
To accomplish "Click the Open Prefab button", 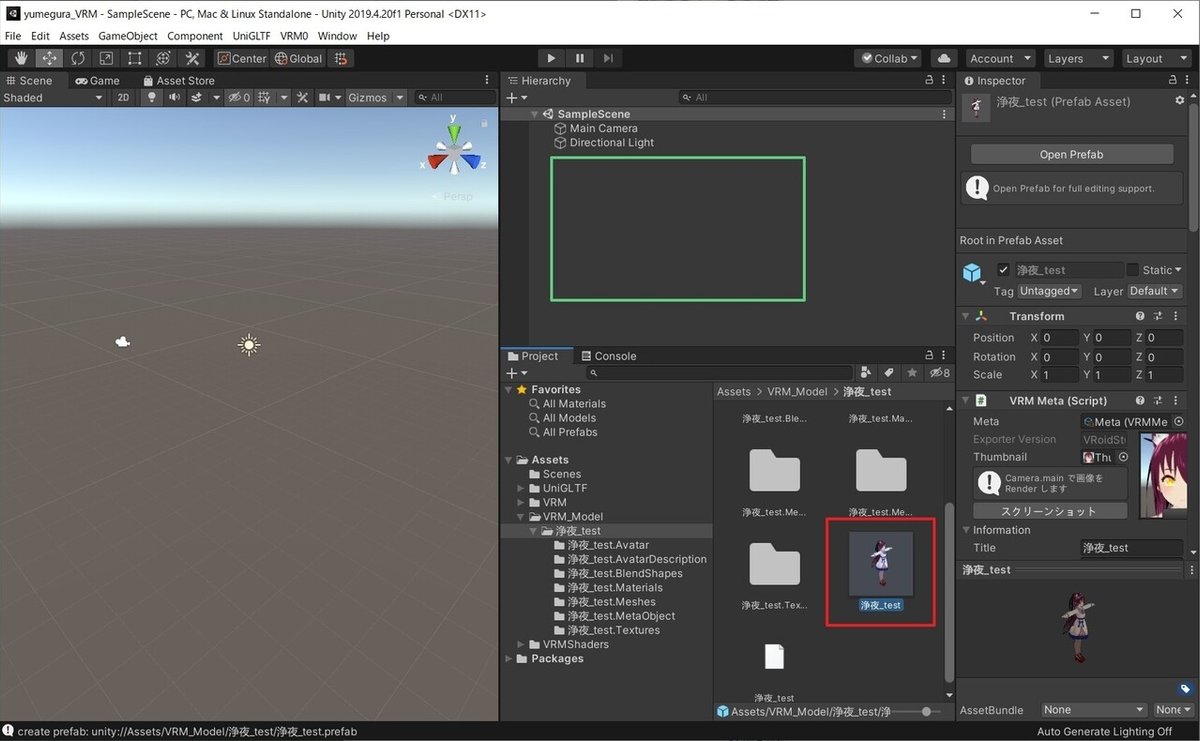I will pyautogui.click(x=1072, y=155).
